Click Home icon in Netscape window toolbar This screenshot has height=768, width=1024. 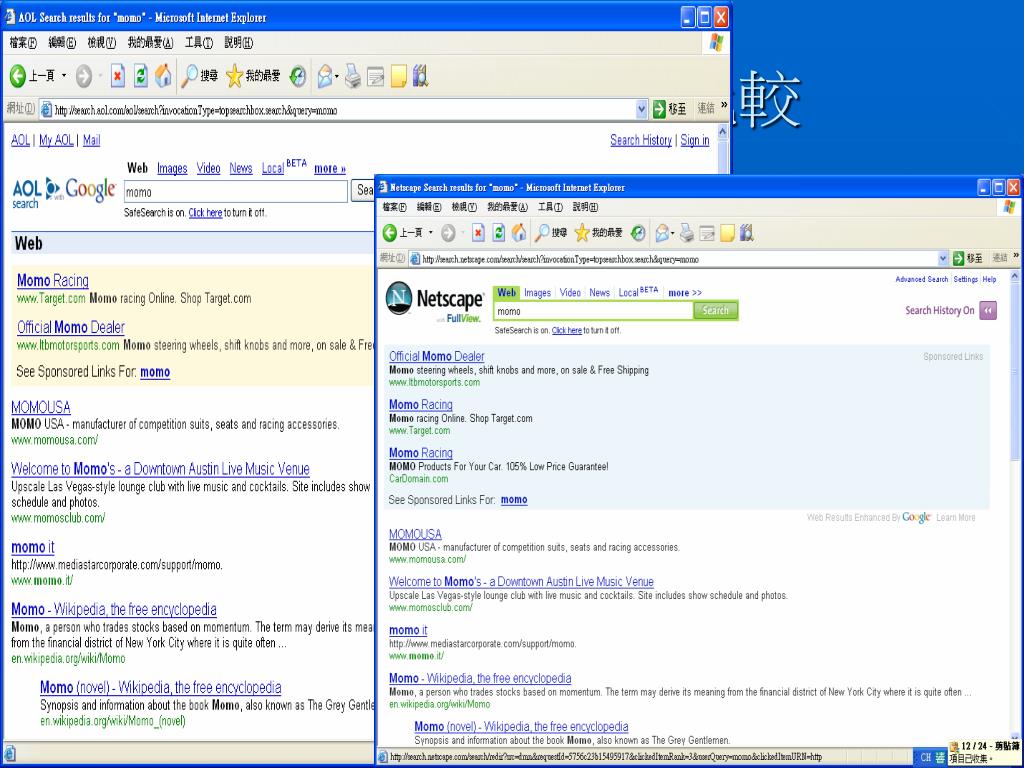[519, 232]
